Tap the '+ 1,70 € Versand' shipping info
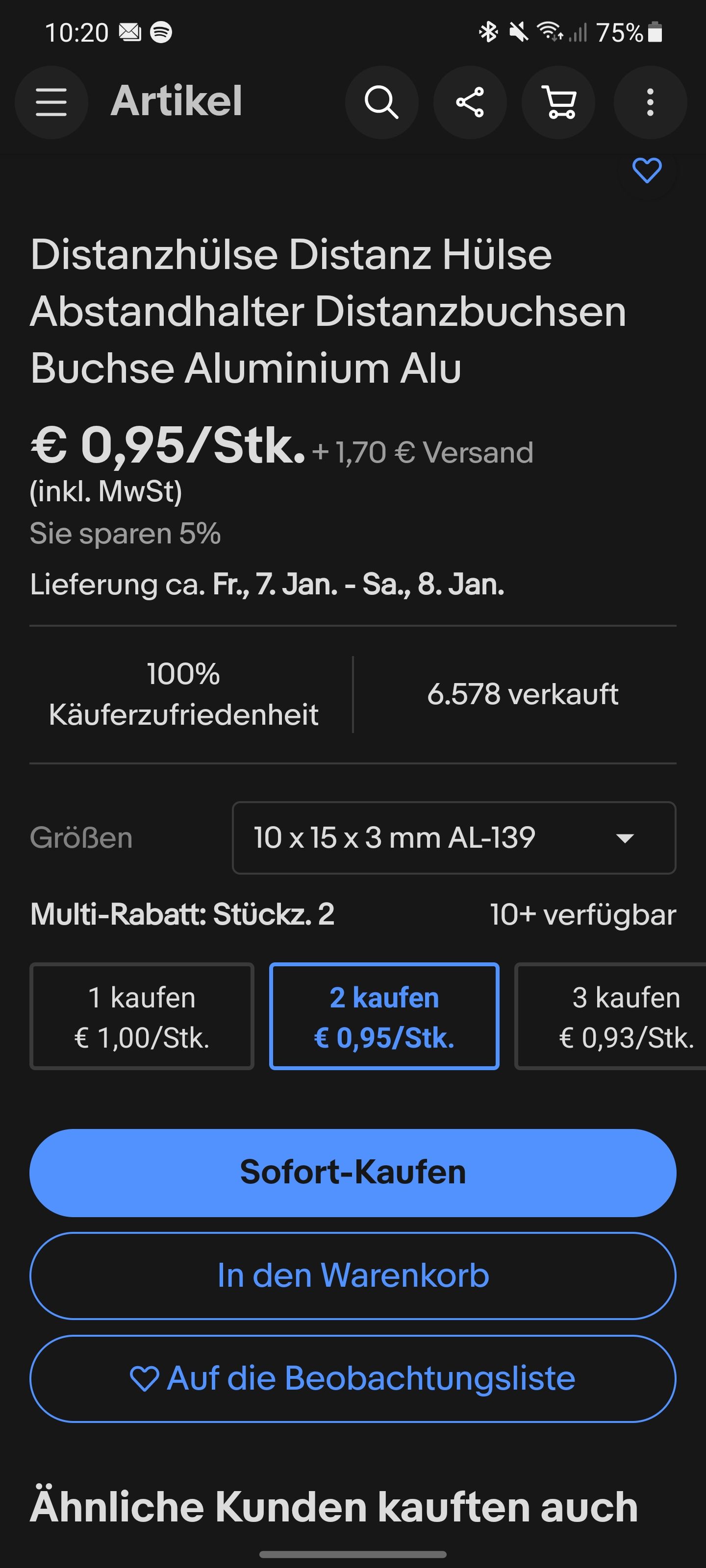This screenshot has width=706, height=1568. (x=423, y=452)
